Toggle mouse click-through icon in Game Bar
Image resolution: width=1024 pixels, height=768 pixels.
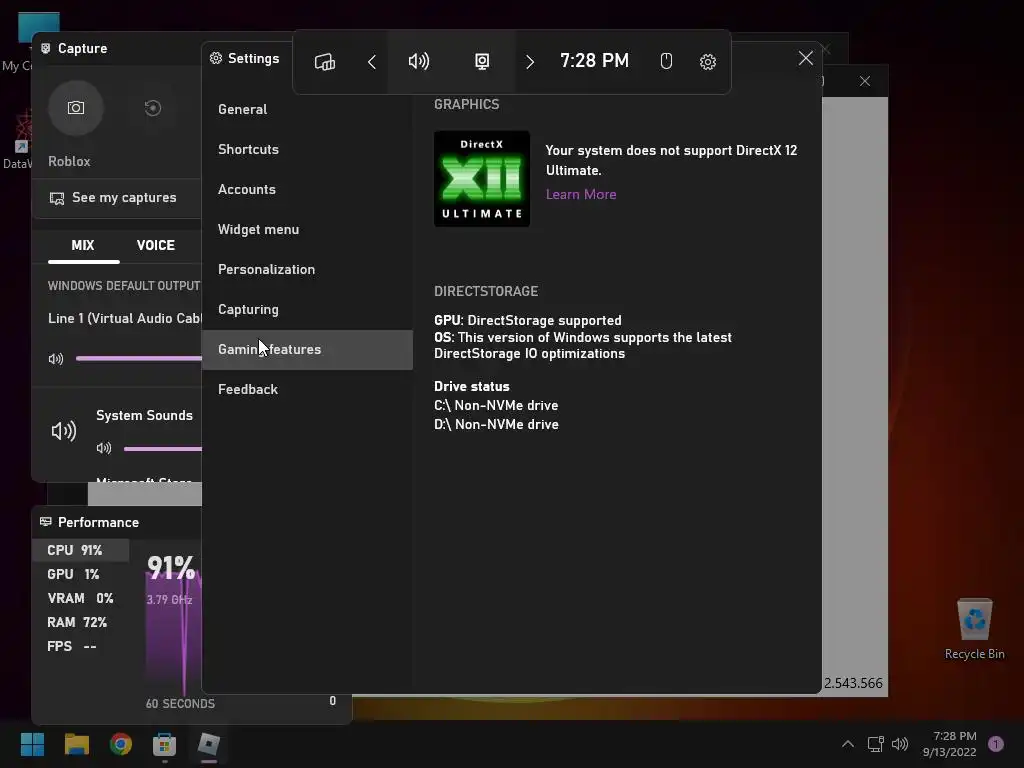tap(666, 61)
